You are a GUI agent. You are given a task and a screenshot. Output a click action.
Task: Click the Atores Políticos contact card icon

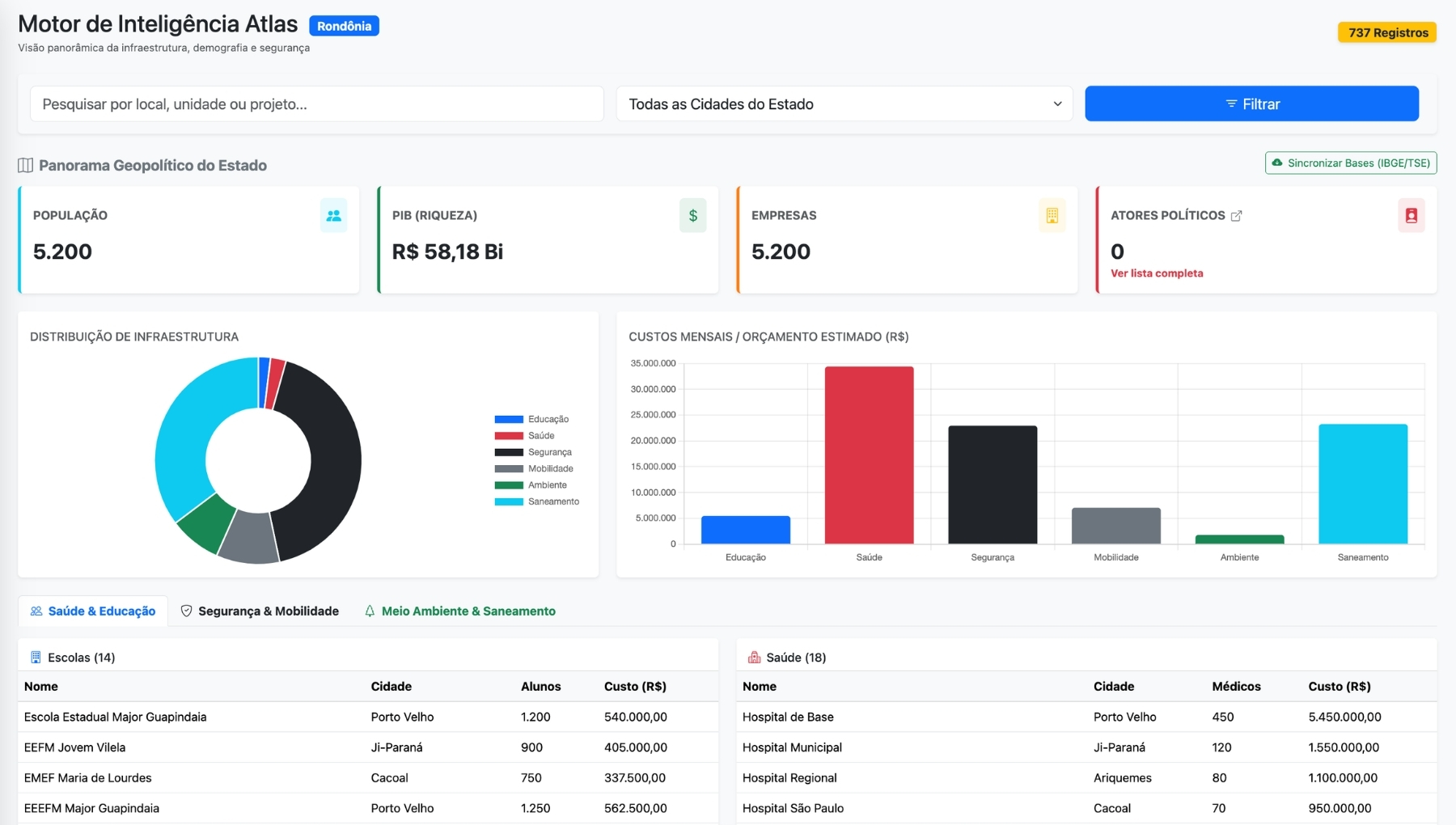point(1411,216)
